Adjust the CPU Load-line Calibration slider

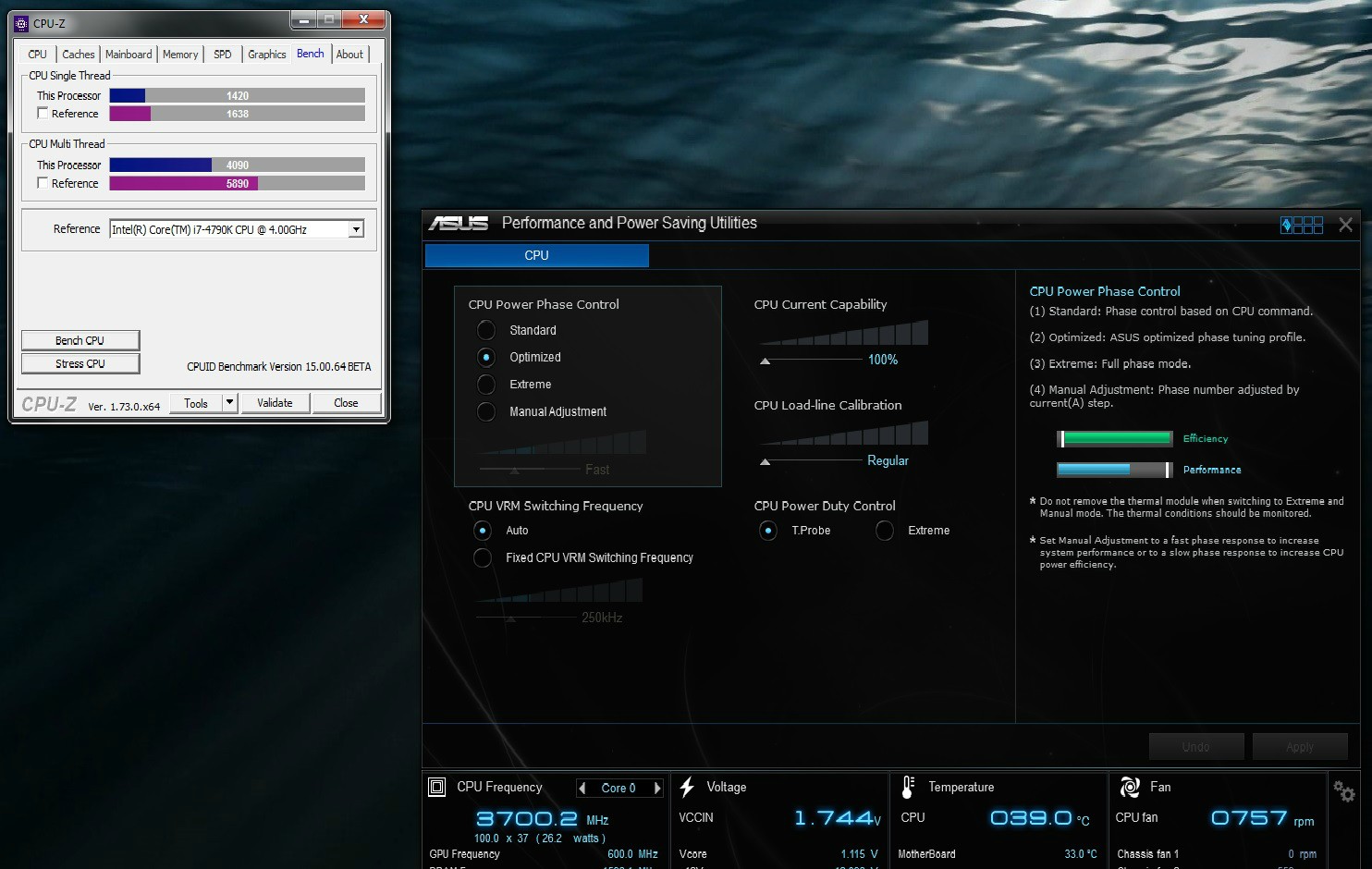tap(765, 461)
